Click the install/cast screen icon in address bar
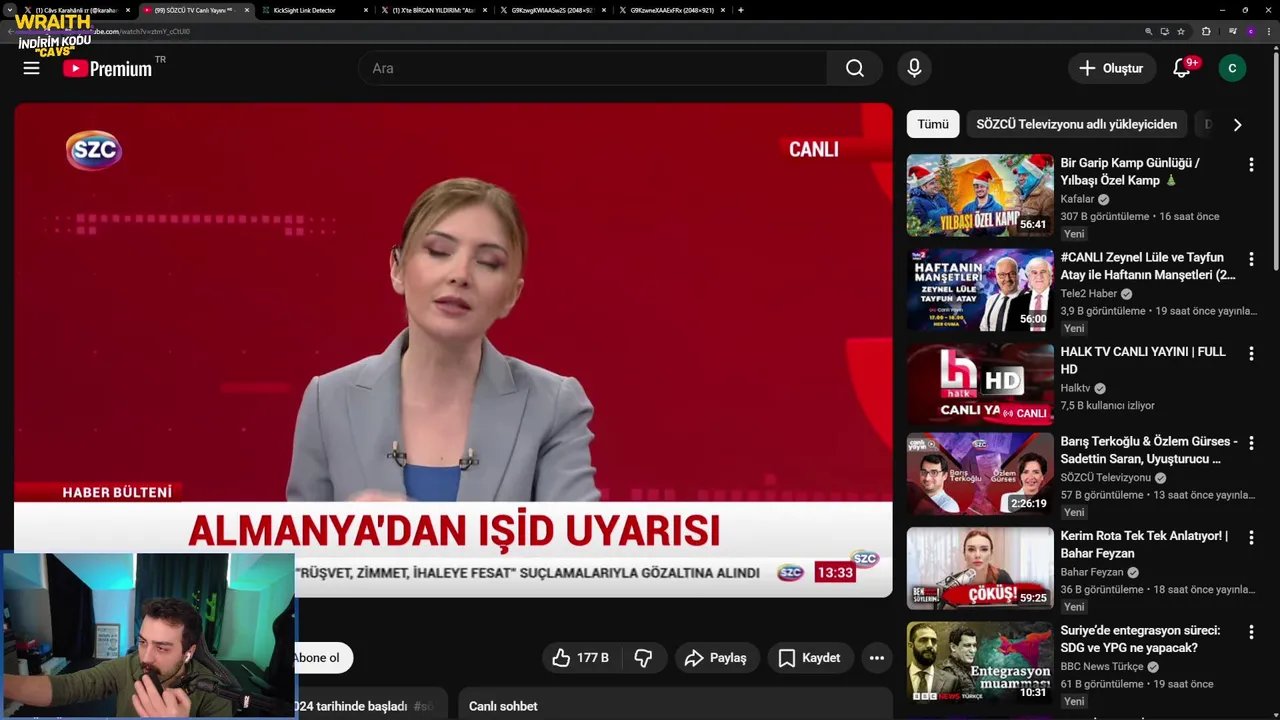 pos(1164,31)
